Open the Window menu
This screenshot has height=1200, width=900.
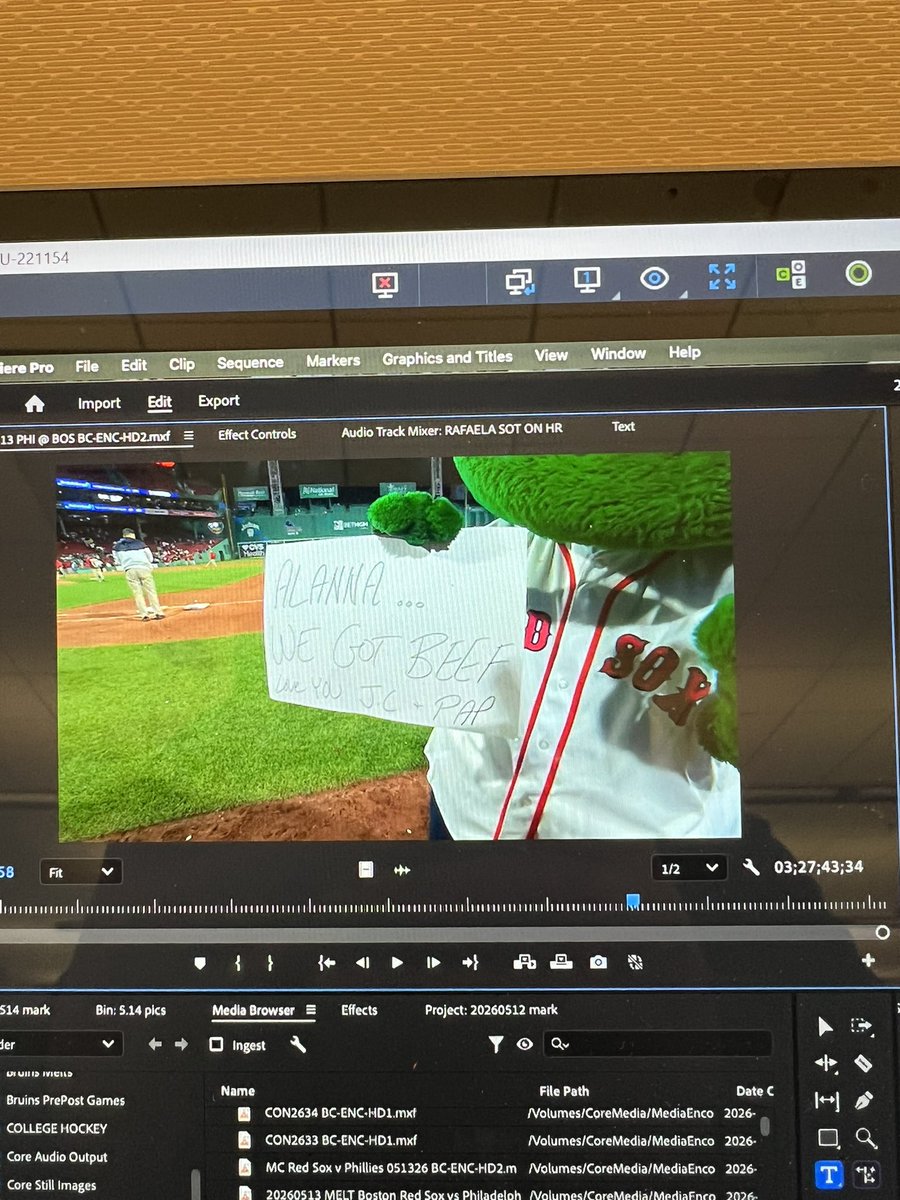tap(618, 353)
